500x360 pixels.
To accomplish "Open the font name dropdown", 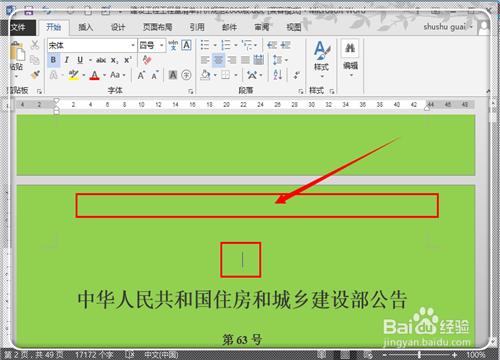I will click(133, 45).
